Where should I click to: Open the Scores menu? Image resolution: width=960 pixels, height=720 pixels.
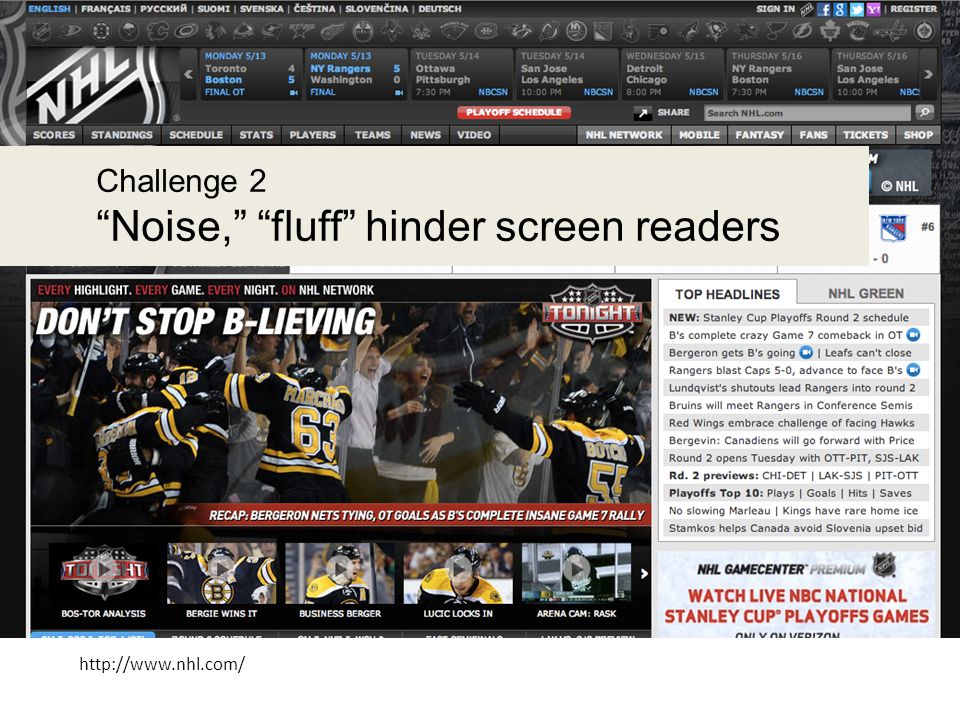point(54,135)
